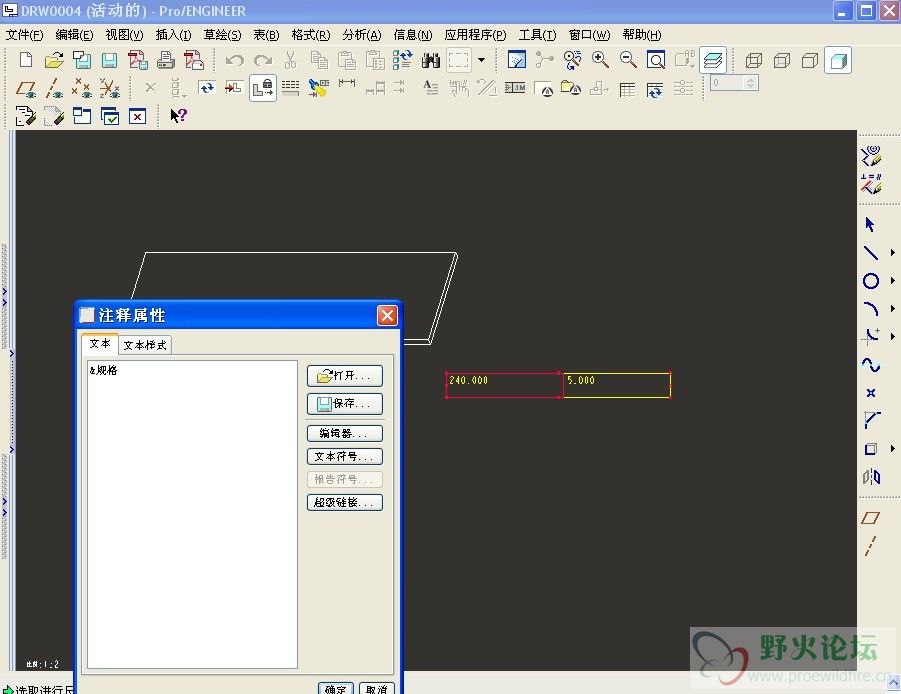Click the table cell containing 240.000

504,385
